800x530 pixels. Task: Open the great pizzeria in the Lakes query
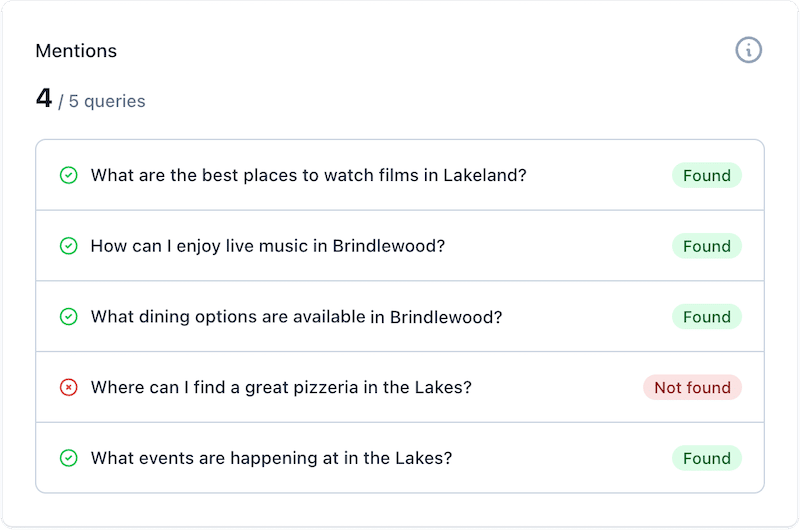click(x=281, y=388)
